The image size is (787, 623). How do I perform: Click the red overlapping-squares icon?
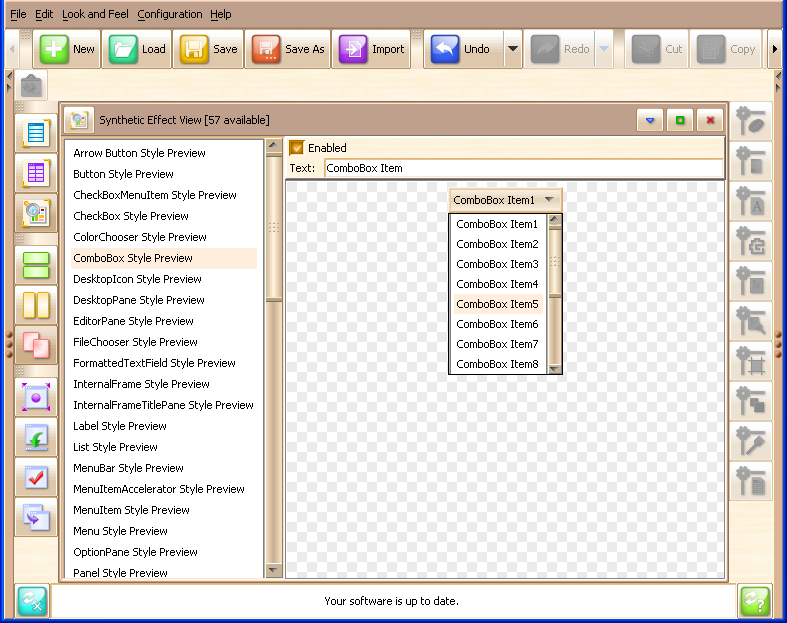pos(36,345)
